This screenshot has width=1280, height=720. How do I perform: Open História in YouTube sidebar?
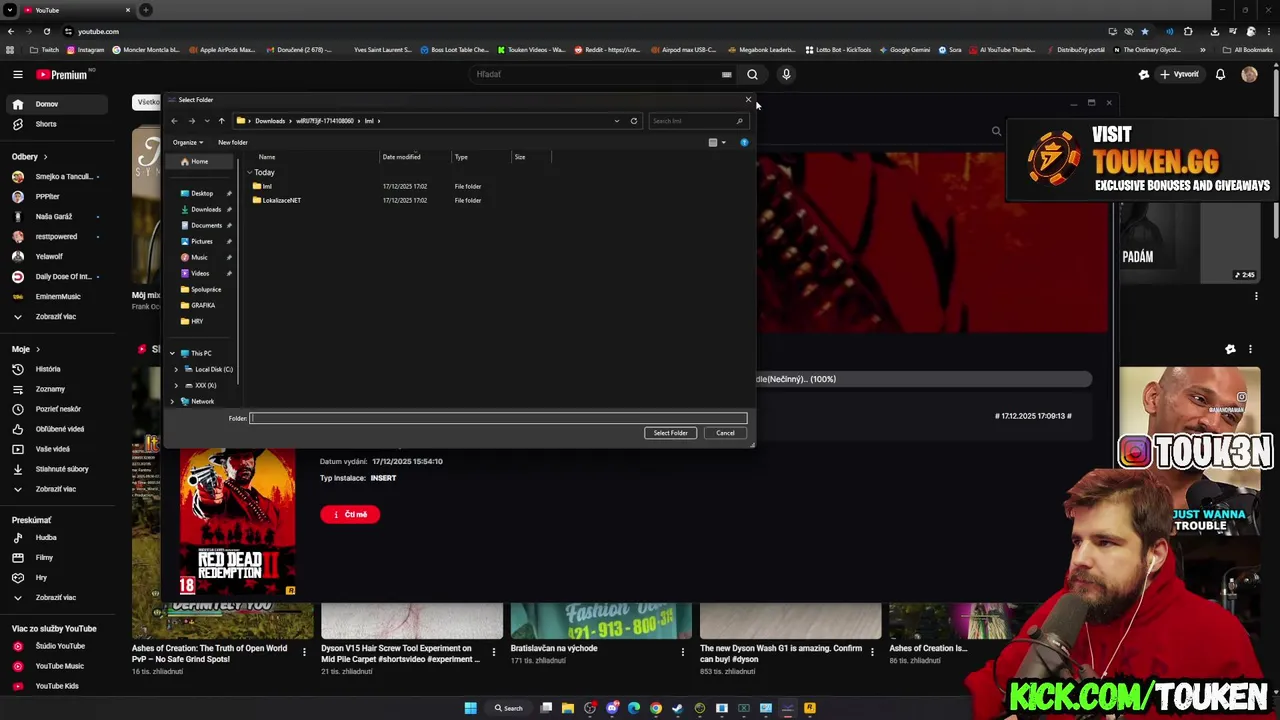pyautogui.click(x=48, y=369)
